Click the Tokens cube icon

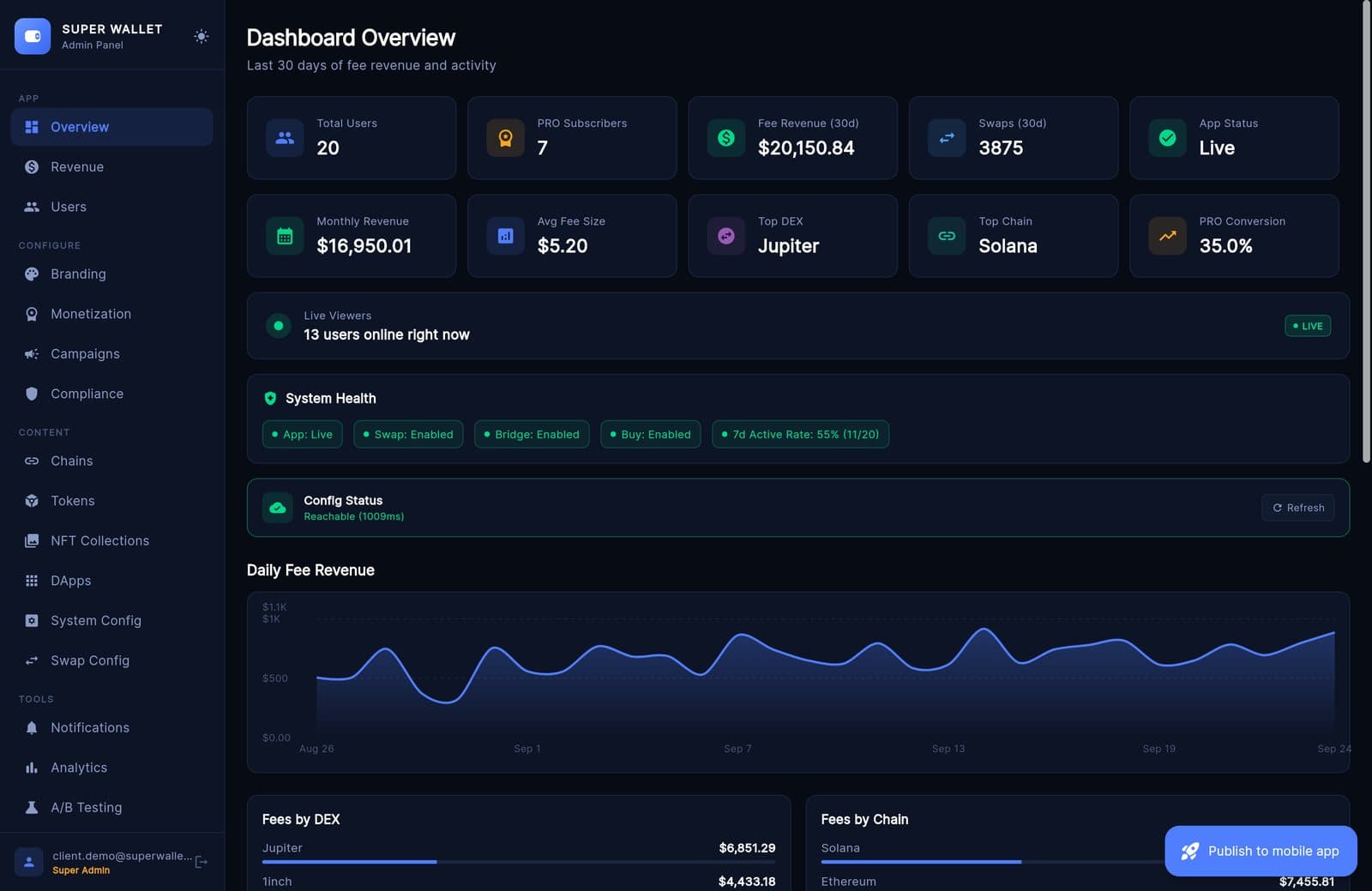32,501
